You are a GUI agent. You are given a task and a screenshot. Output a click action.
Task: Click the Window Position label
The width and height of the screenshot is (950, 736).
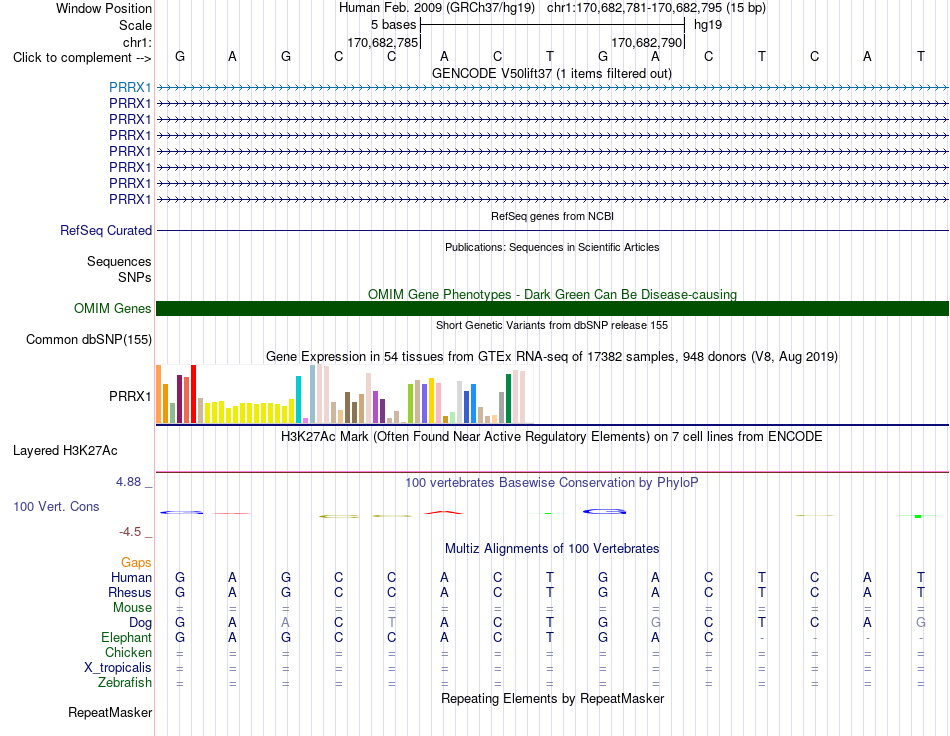(104, 8)
